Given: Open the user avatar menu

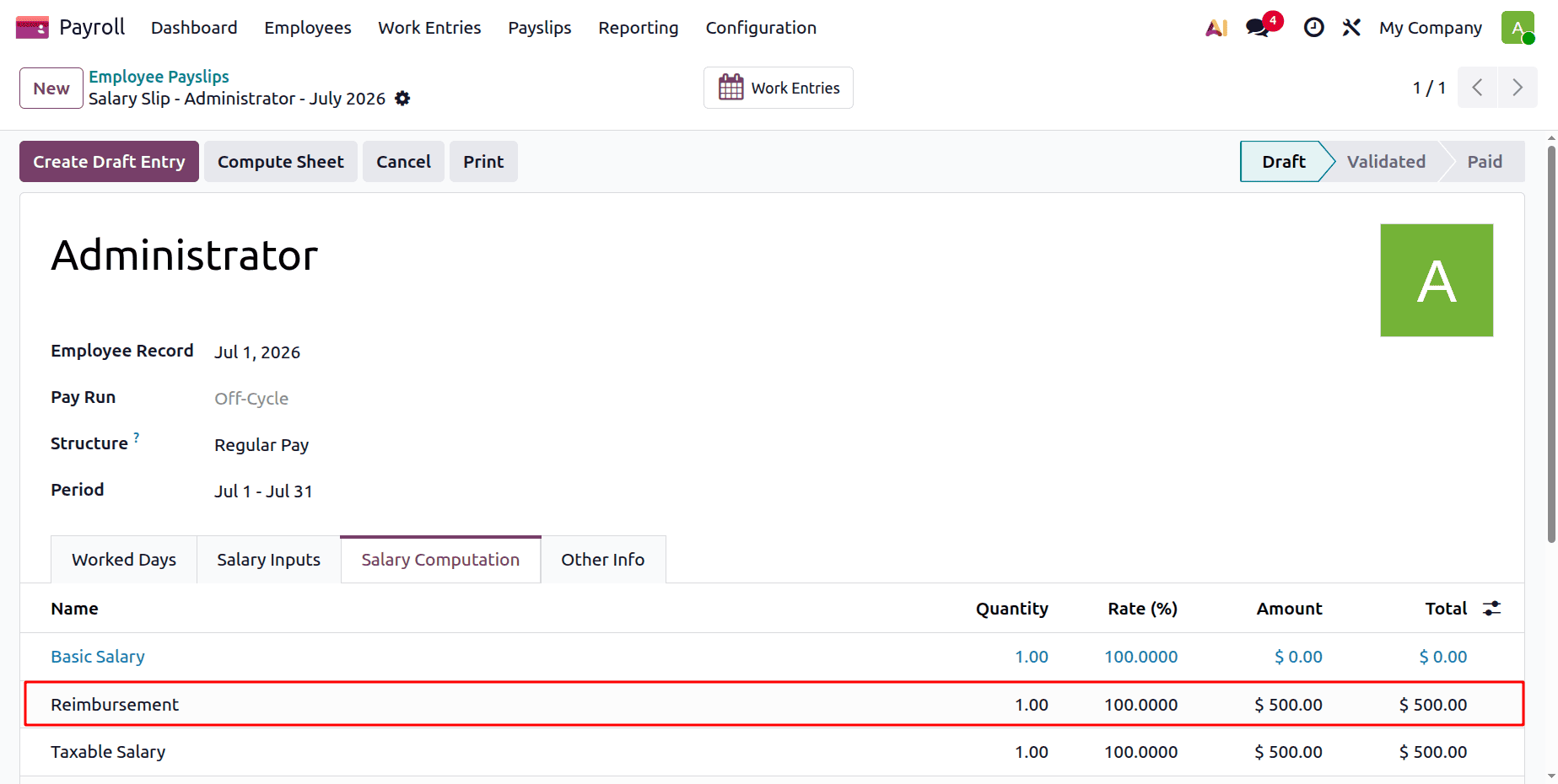Looking at the screenshot, I should click(1518, 28).
